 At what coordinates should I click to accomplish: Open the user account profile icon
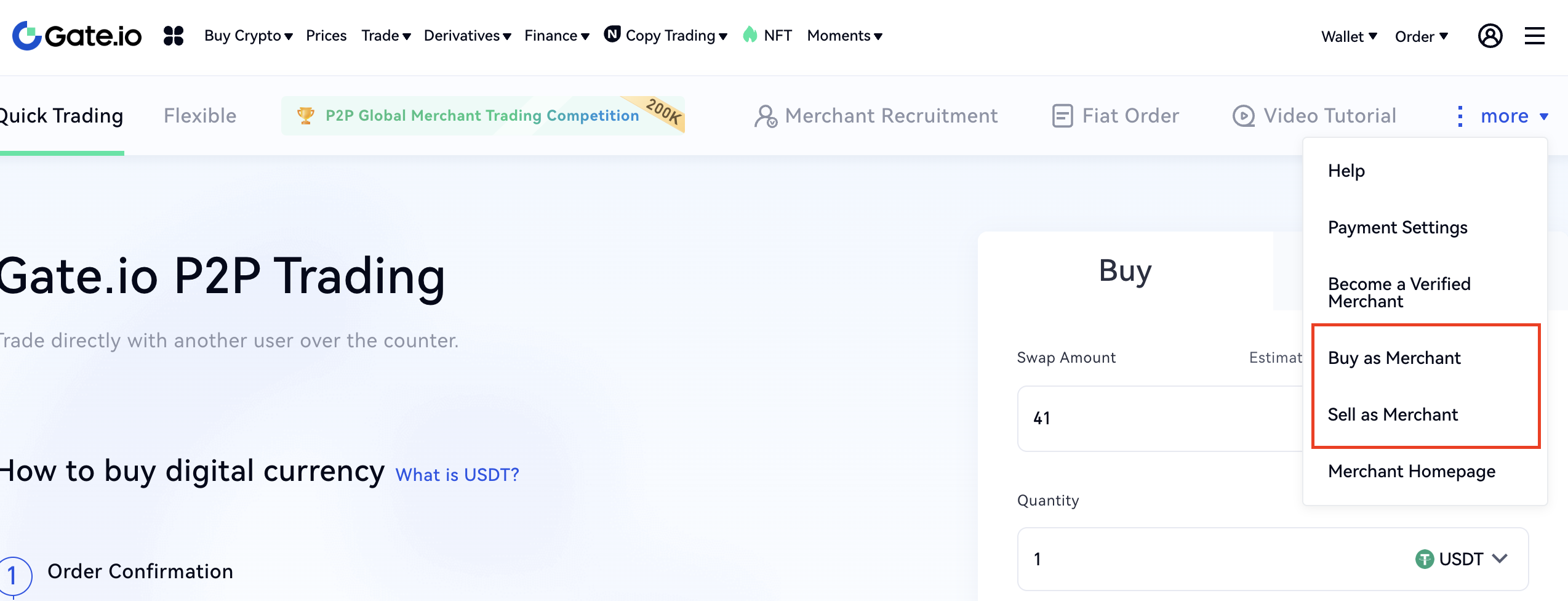[1490, 36]
